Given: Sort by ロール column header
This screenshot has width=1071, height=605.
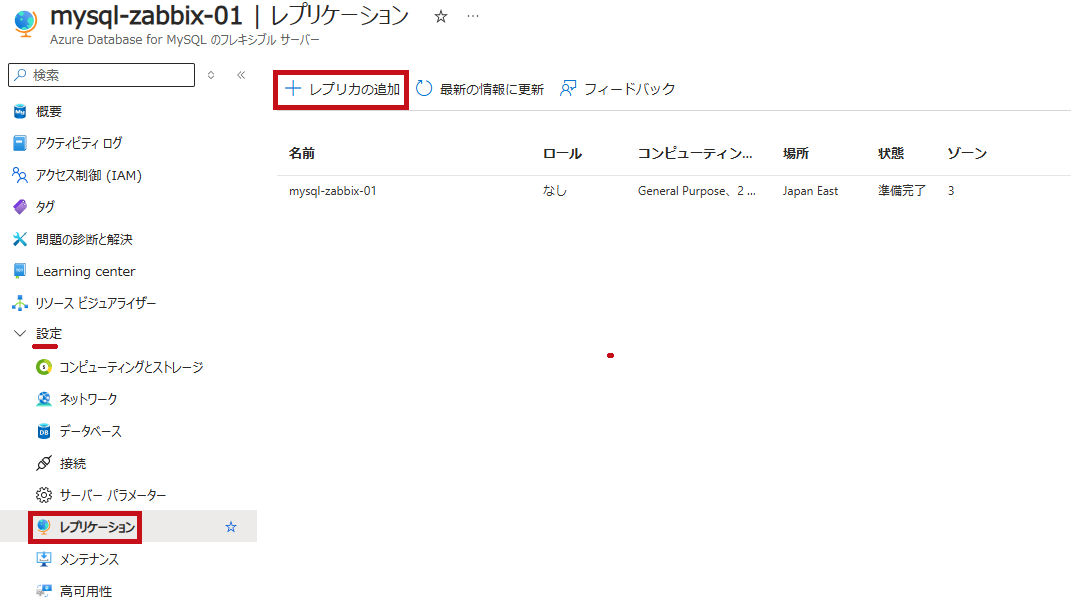Looking at the screenshot, I should tap(562, 154).
